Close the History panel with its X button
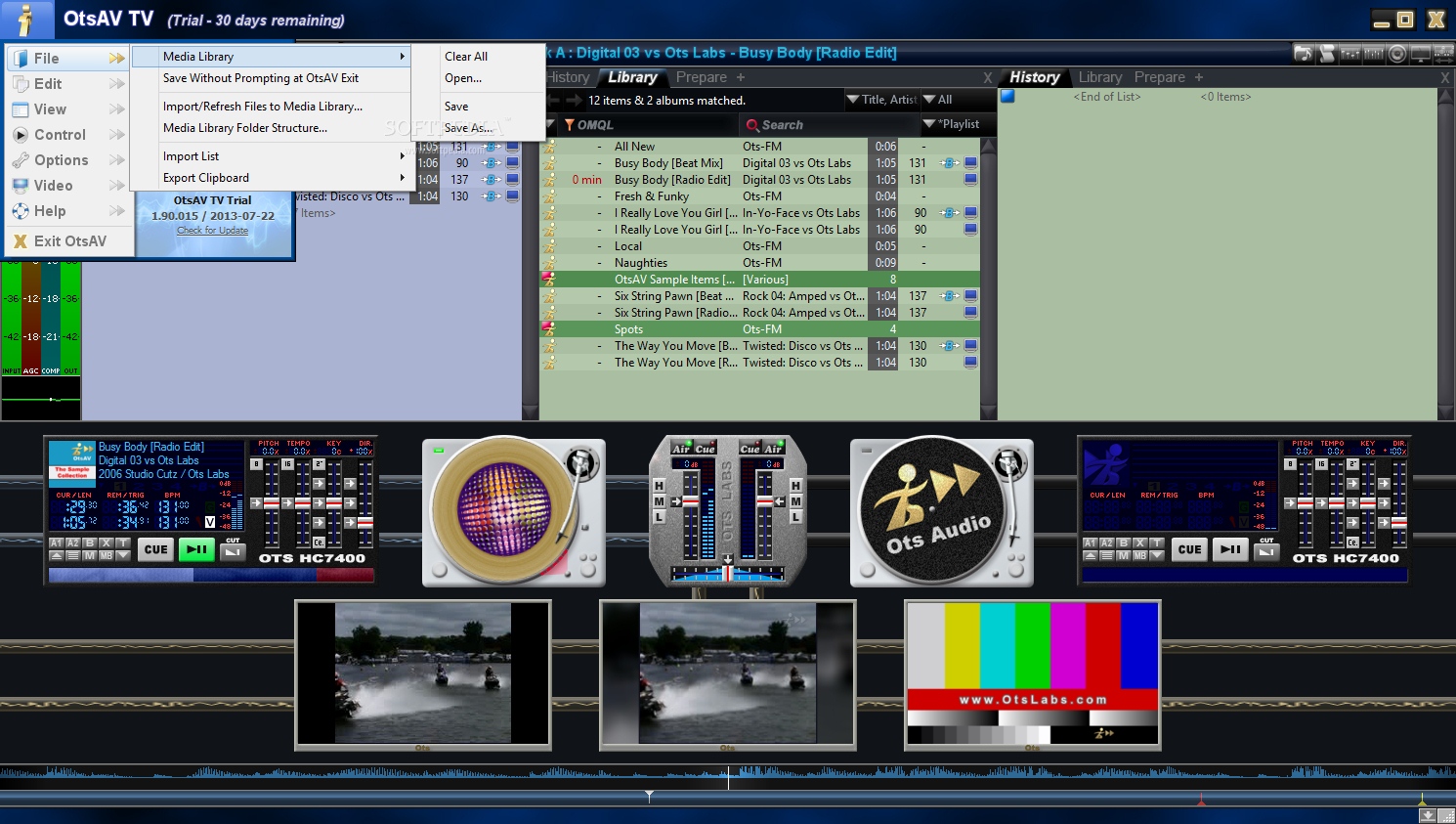 (x=1445, y=77)
